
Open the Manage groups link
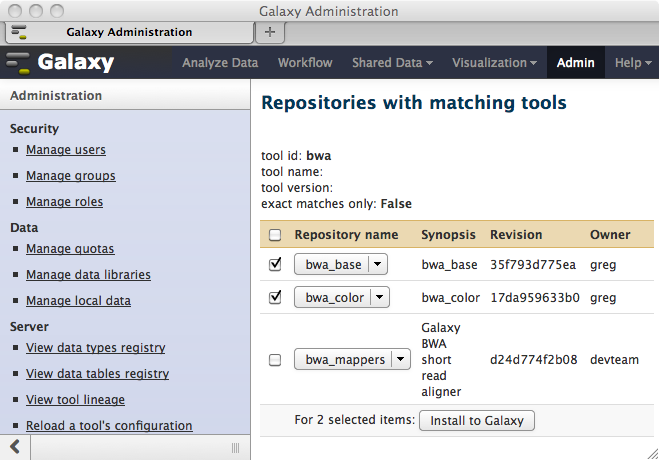71,176
